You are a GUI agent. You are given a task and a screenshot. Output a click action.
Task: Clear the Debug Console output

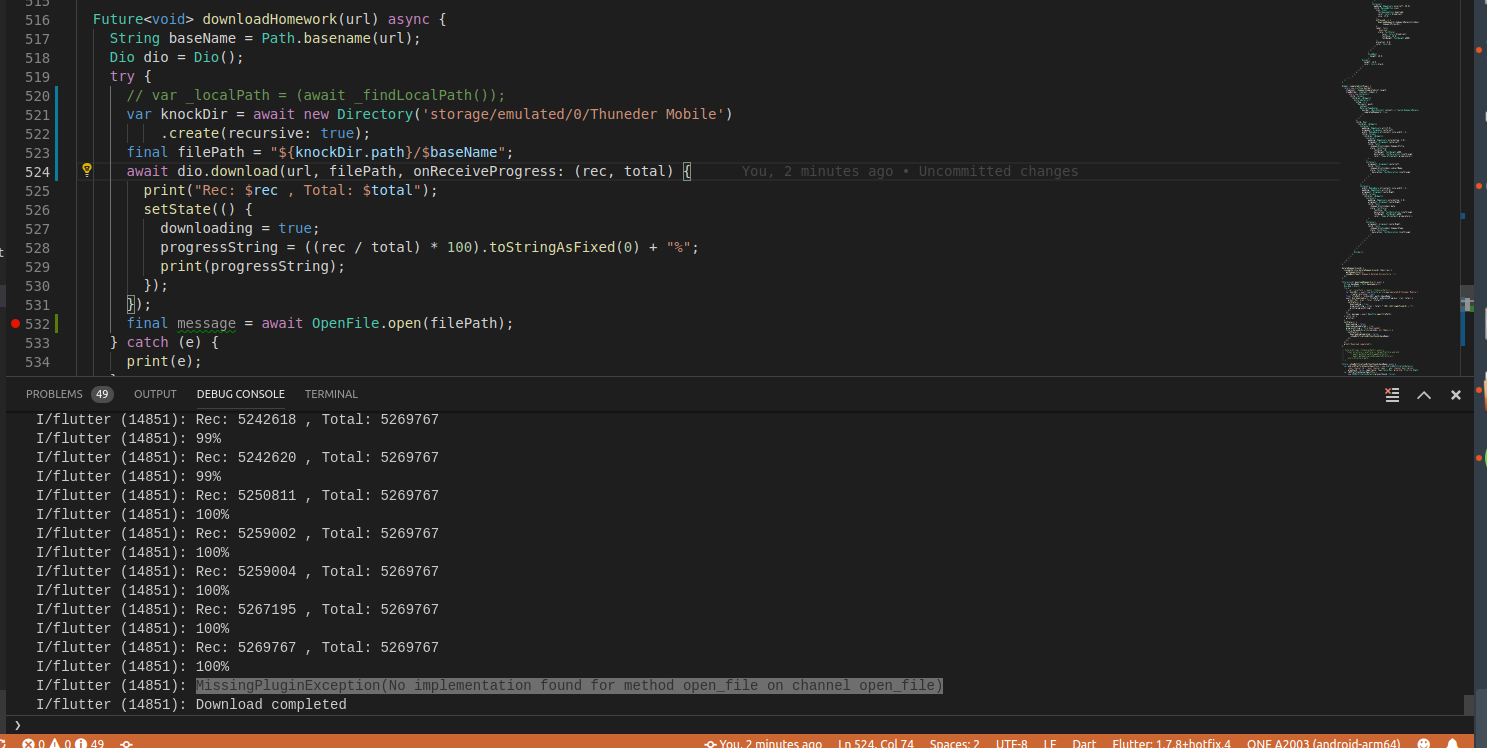(x=1391, y=394)
